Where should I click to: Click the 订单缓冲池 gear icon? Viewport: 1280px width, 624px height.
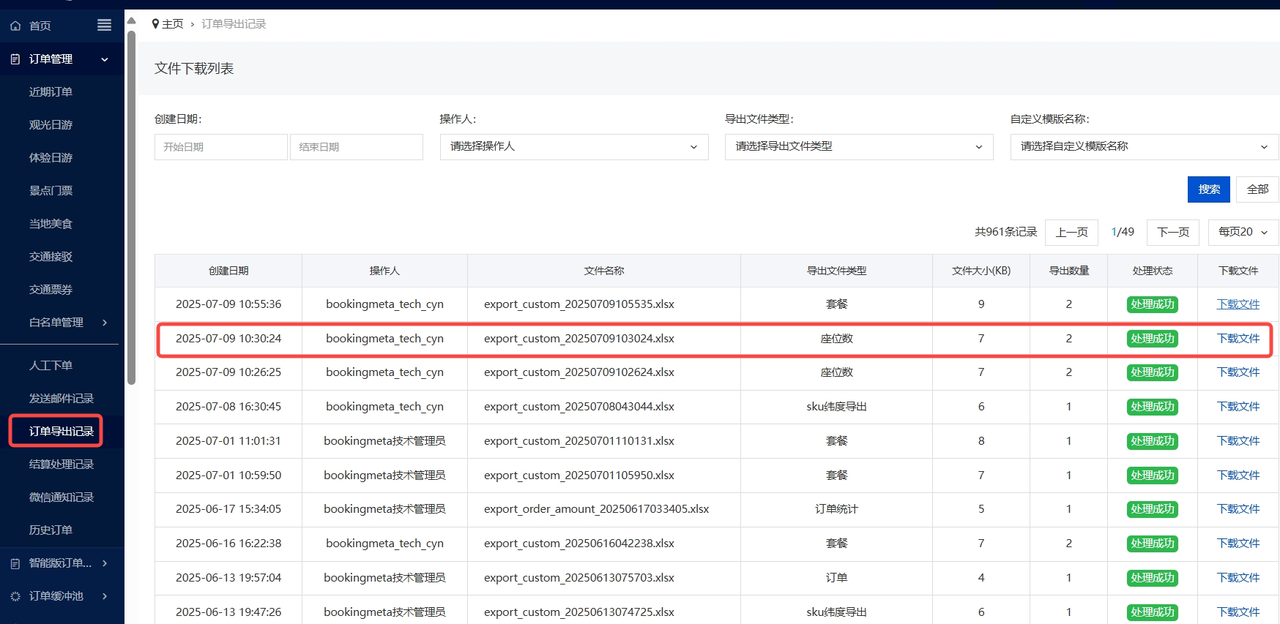[x=15, y=596]
